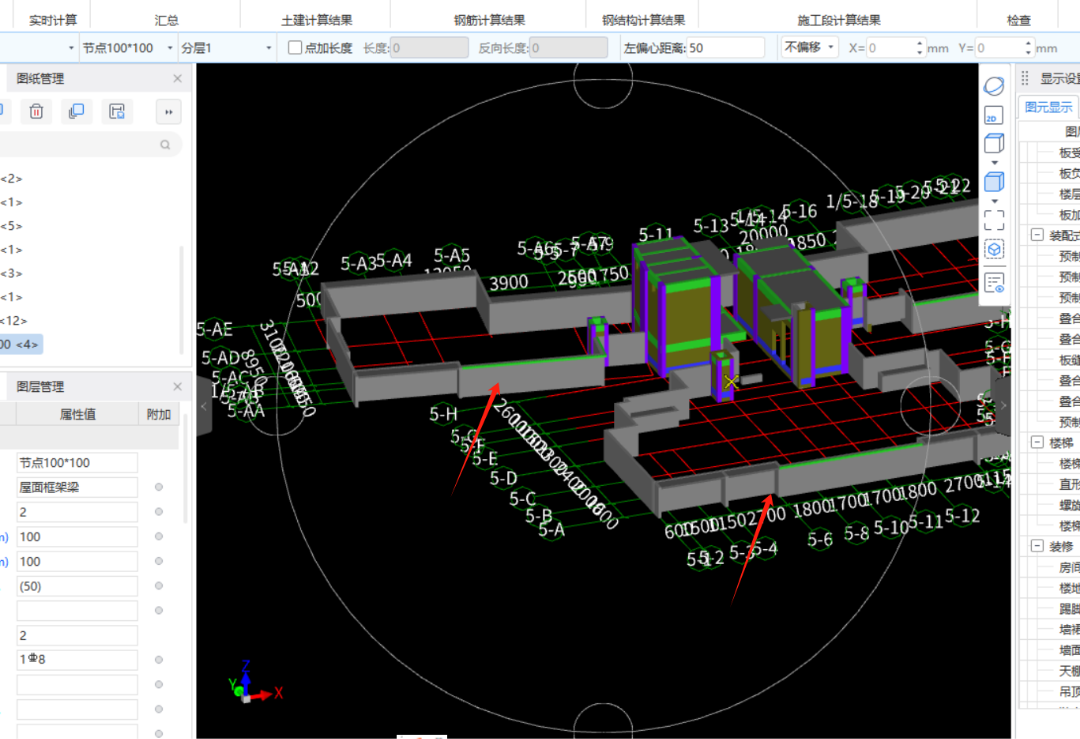Click the 左偏心距离 field showing 50
This screenshot has width=1080, height=739.
coord(726,48)
